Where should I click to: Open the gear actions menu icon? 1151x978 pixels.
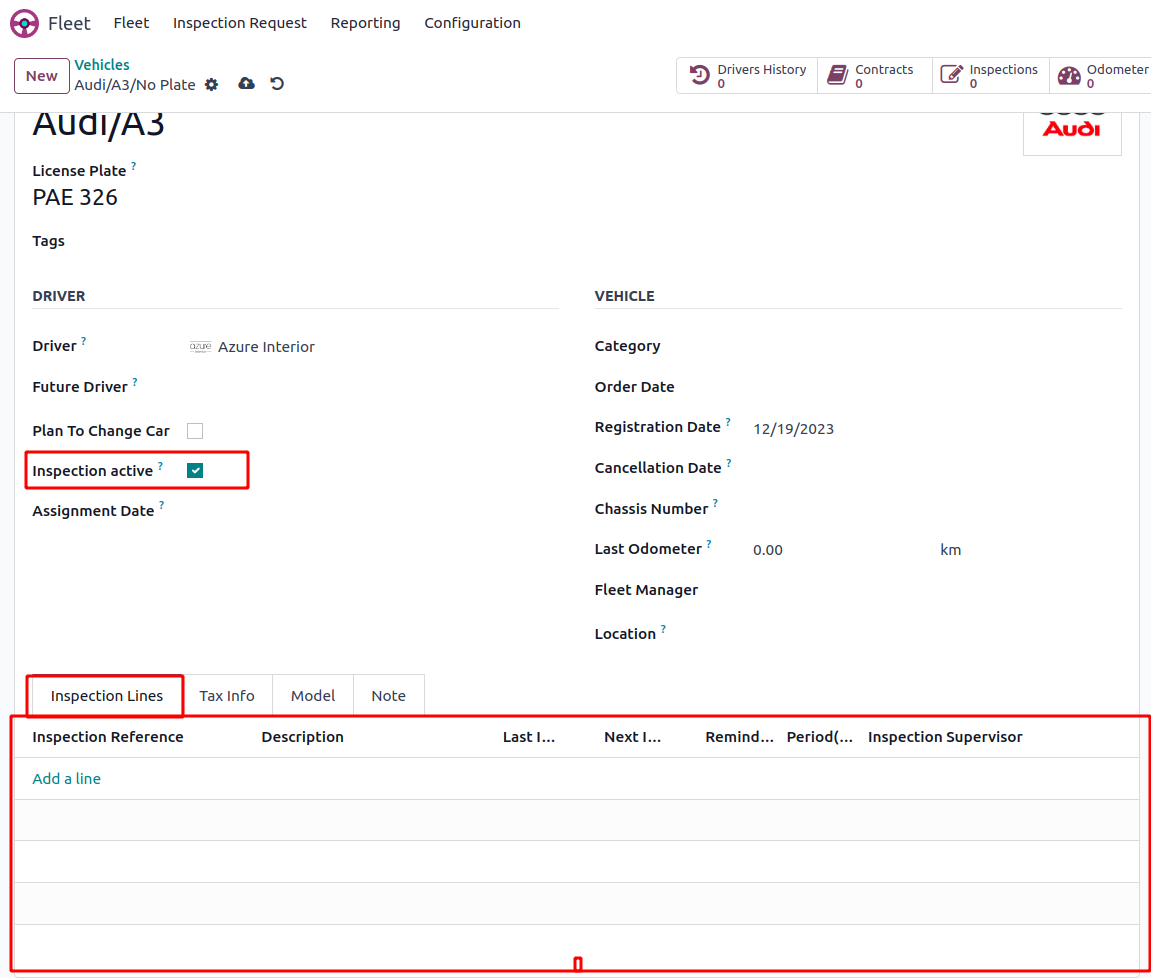(x=211, y=84)
